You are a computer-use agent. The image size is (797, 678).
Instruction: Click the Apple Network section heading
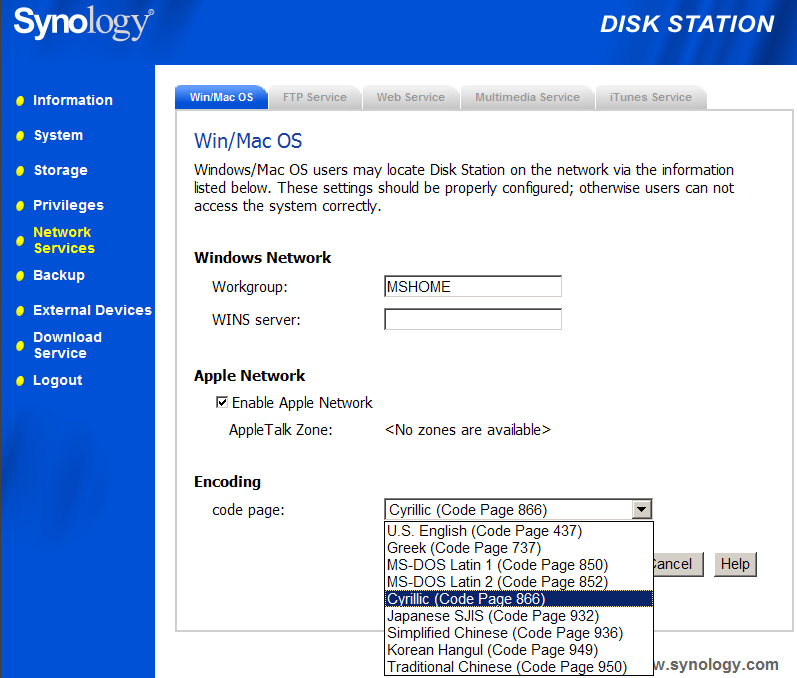(x=250, y=376)
